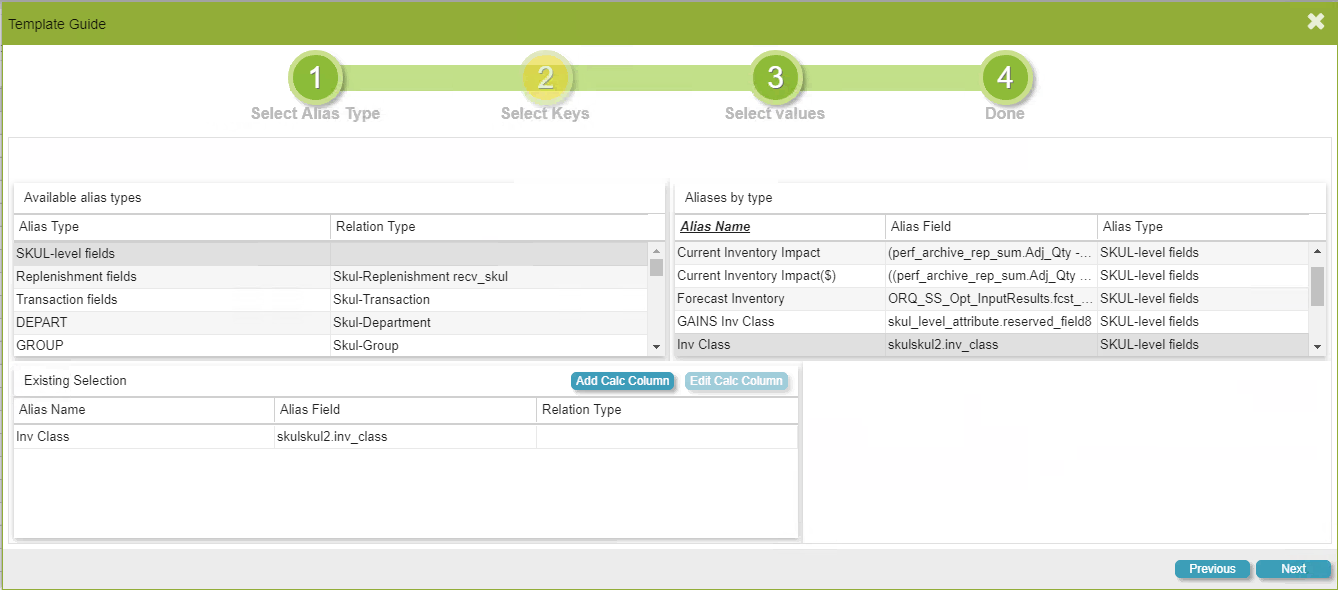Go back with the Previous button
1338x590 pixels.
coord(1212,569)
